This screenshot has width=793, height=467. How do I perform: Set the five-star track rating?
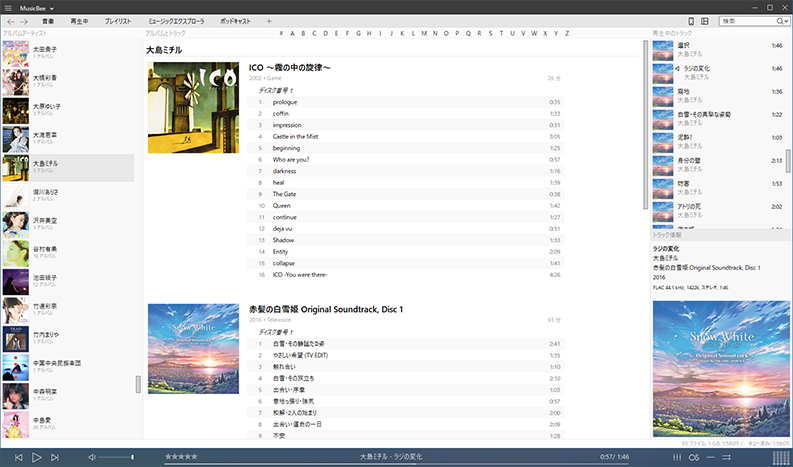(181, 457)
